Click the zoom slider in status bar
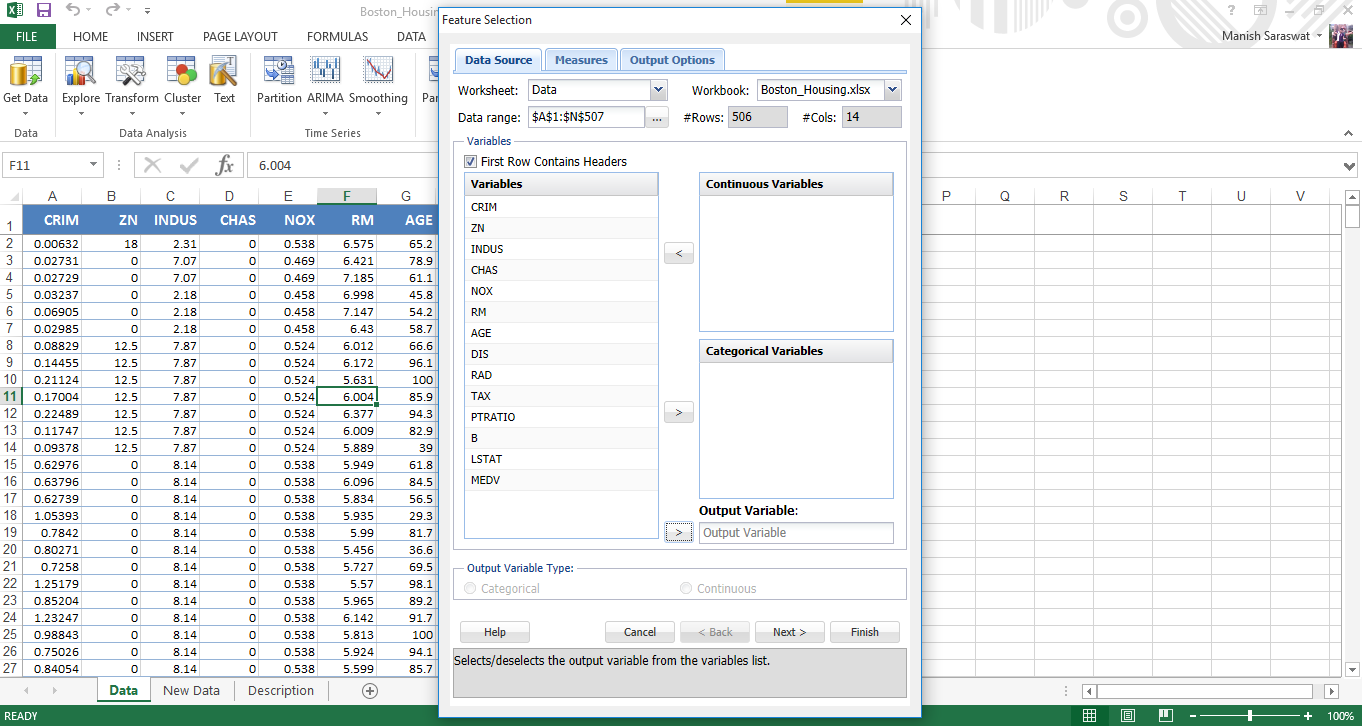Image resolution: width=1362 pixels, height=726 pixels. pyautogui.click(x=1250, y=716)
